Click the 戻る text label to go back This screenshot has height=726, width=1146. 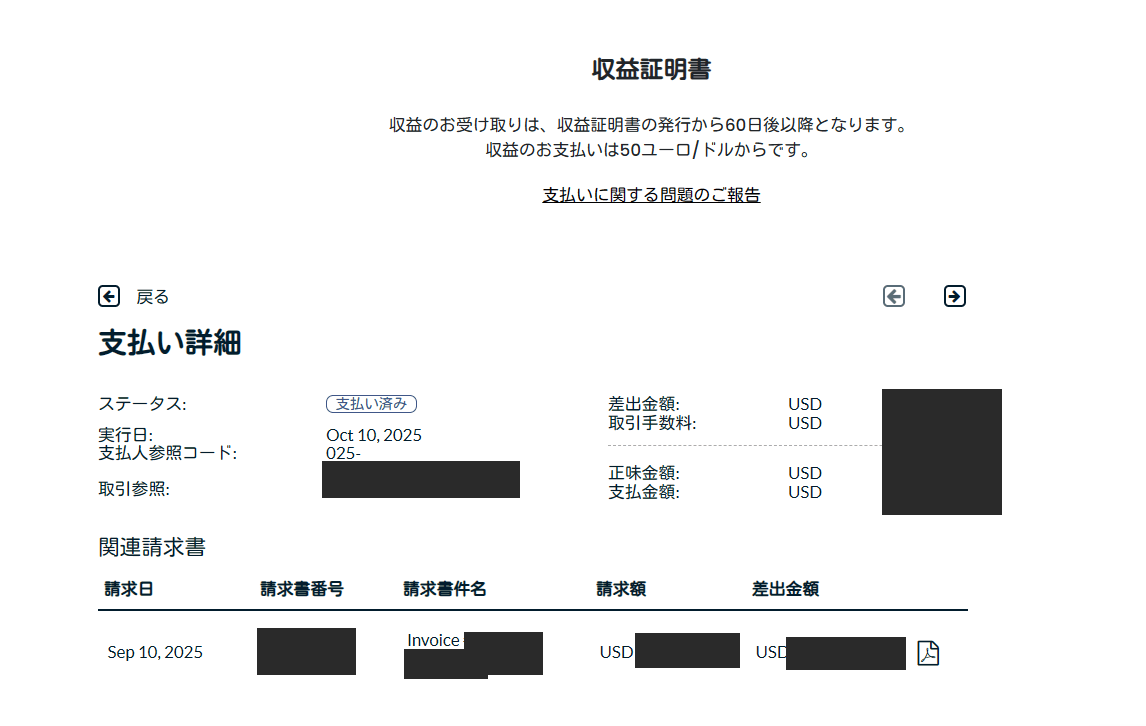152,296
